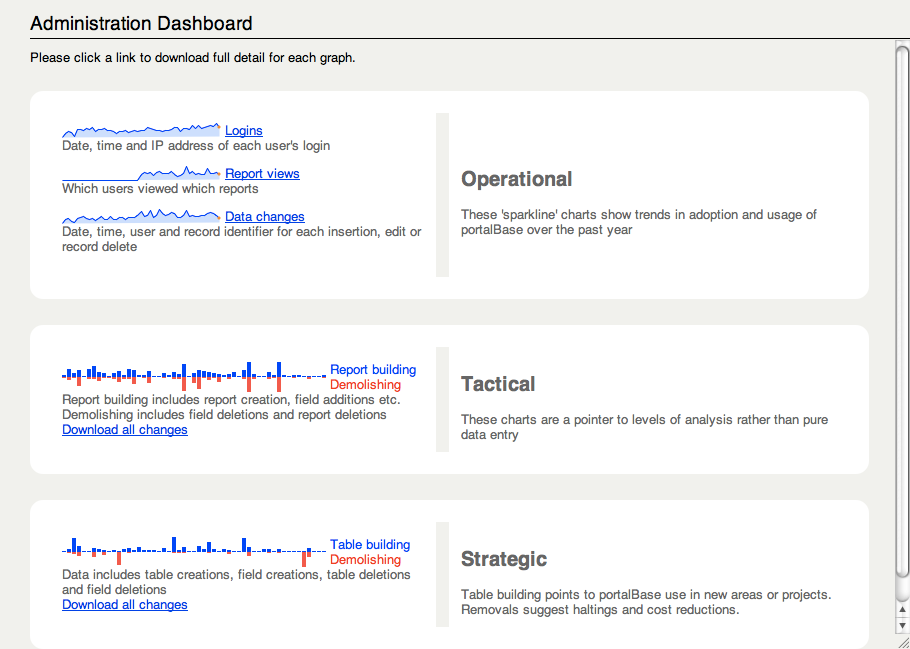Click the Logins sparkline chart

pyautogui.click(x=140, y=131)
